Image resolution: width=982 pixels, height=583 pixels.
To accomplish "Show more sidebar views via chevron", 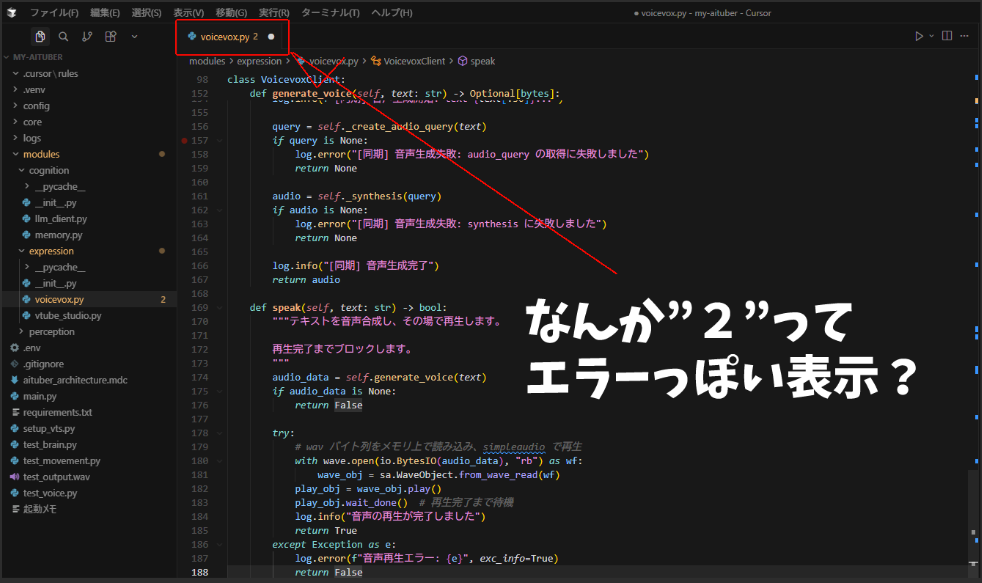I will tap(135, 36).
